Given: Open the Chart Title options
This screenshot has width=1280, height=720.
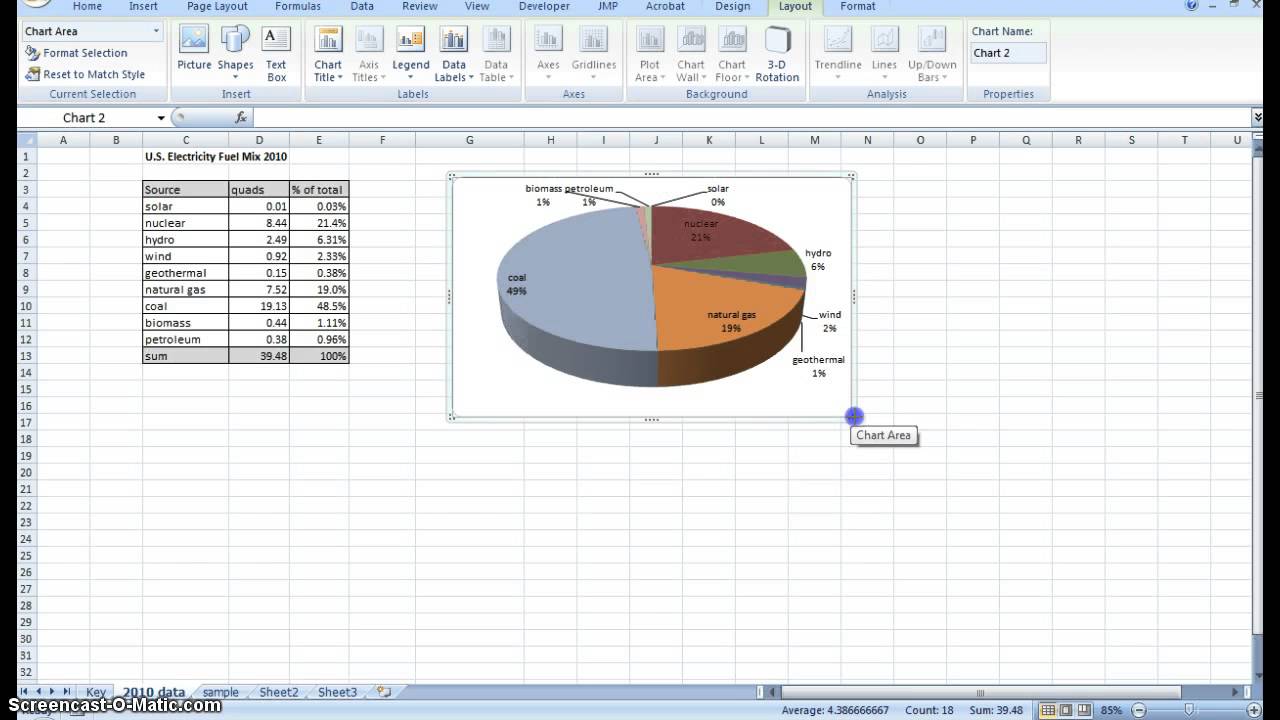Looking at the screenshot, I should pyautogui.click(x=328, y=54).
